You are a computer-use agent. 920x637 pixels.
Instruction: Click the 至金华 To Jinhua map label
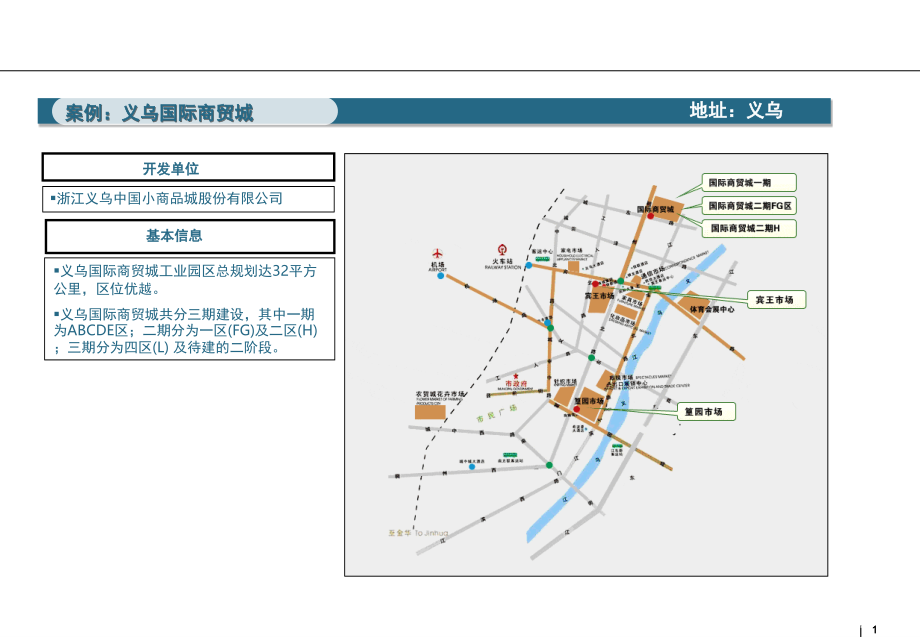pyautogui.click(x=418, y=532)
